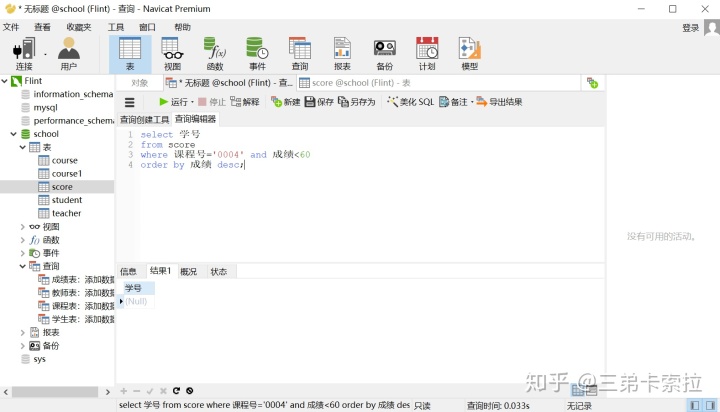Export results with 导出结果
Viewport: 720px width, 412px height.
tap(499, 102)
